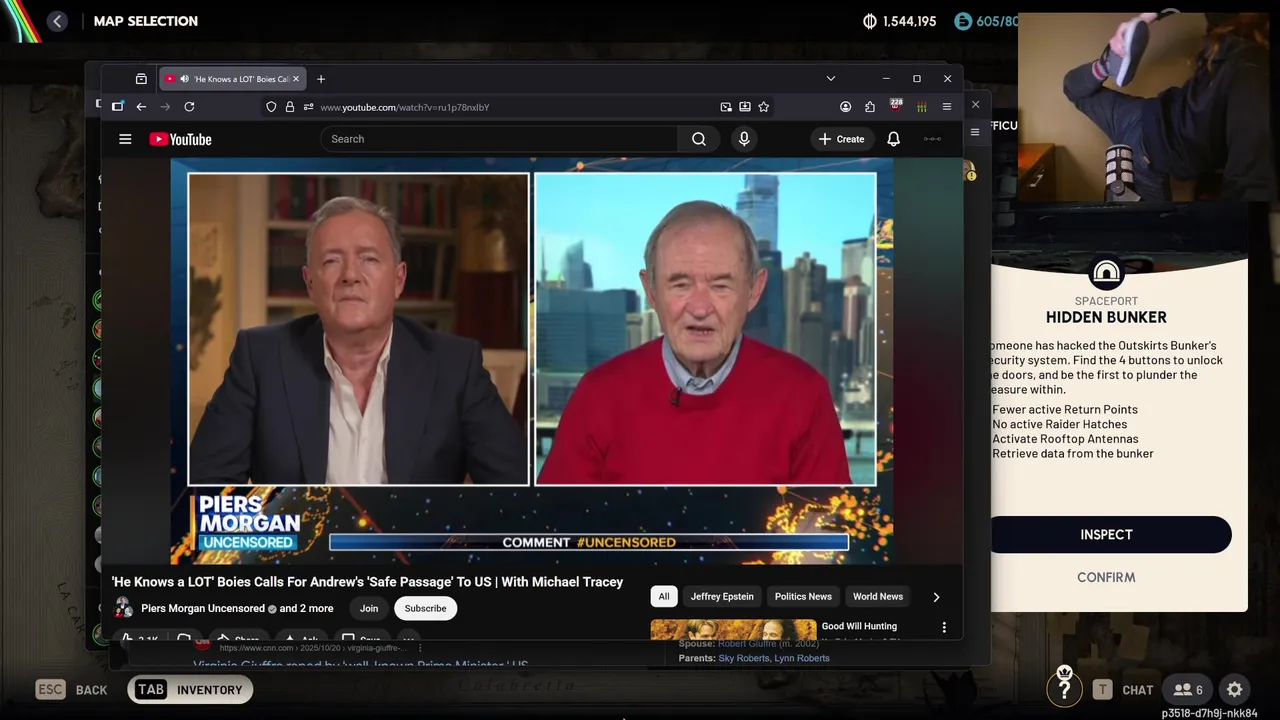Open the YouTube hamburger guide menu
The height and width of the screenshot is (720, 1280).
pyautogui.click(x=125, y=139)
